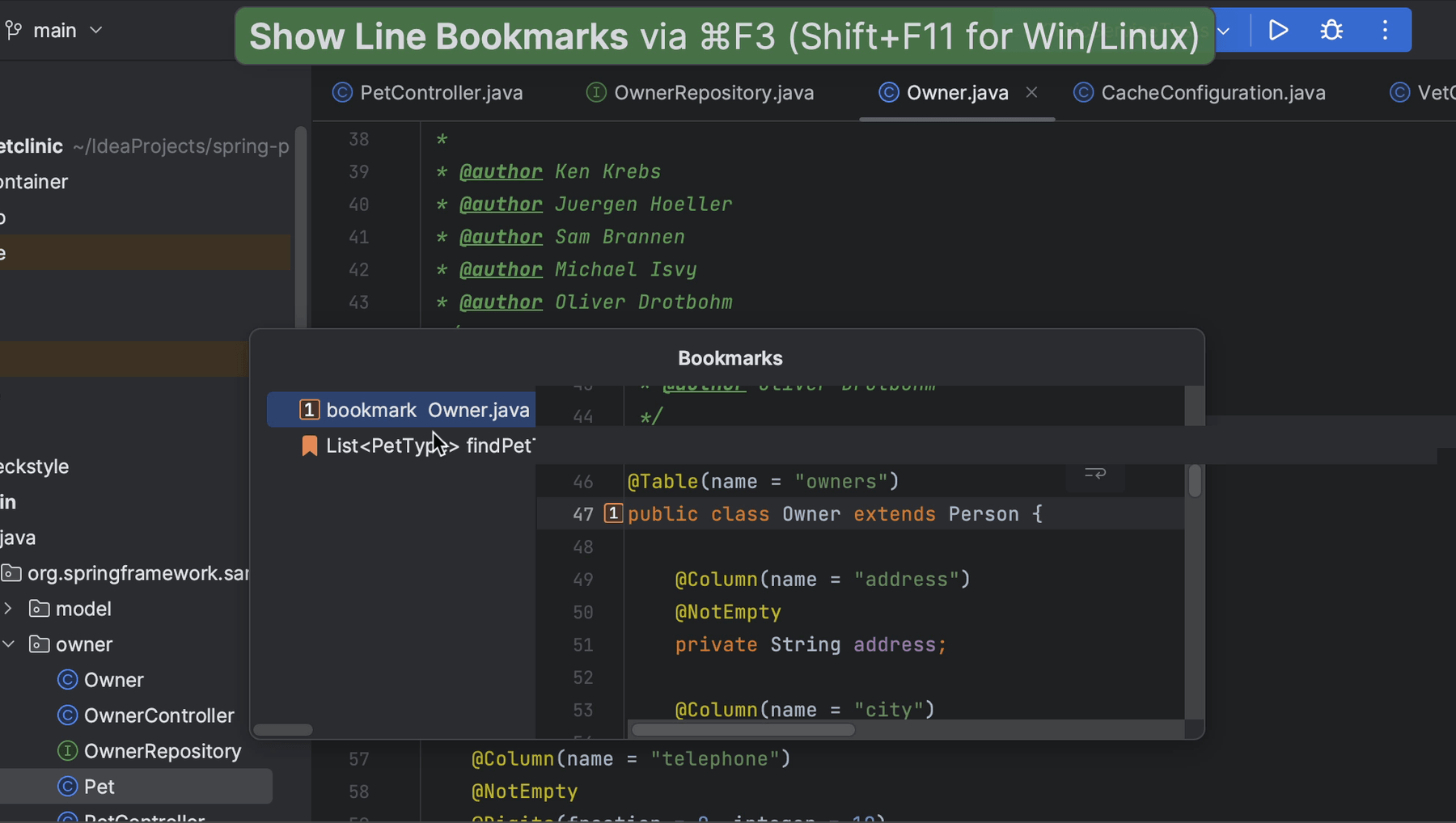Click the interface badge on OwnerRepository.java tab
1456x823 pixels.
pos(595,92)
